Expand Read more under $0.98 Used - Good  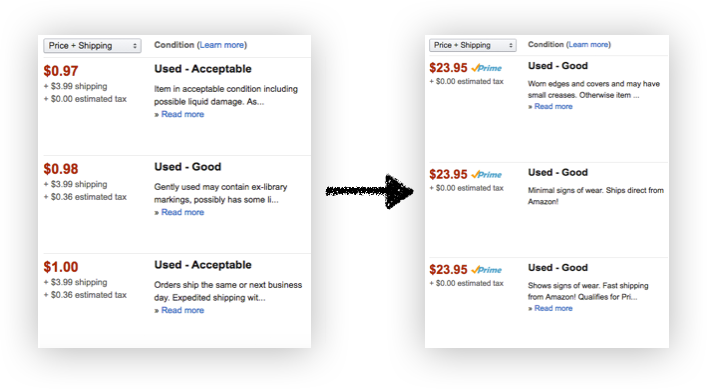coord(183,212)
